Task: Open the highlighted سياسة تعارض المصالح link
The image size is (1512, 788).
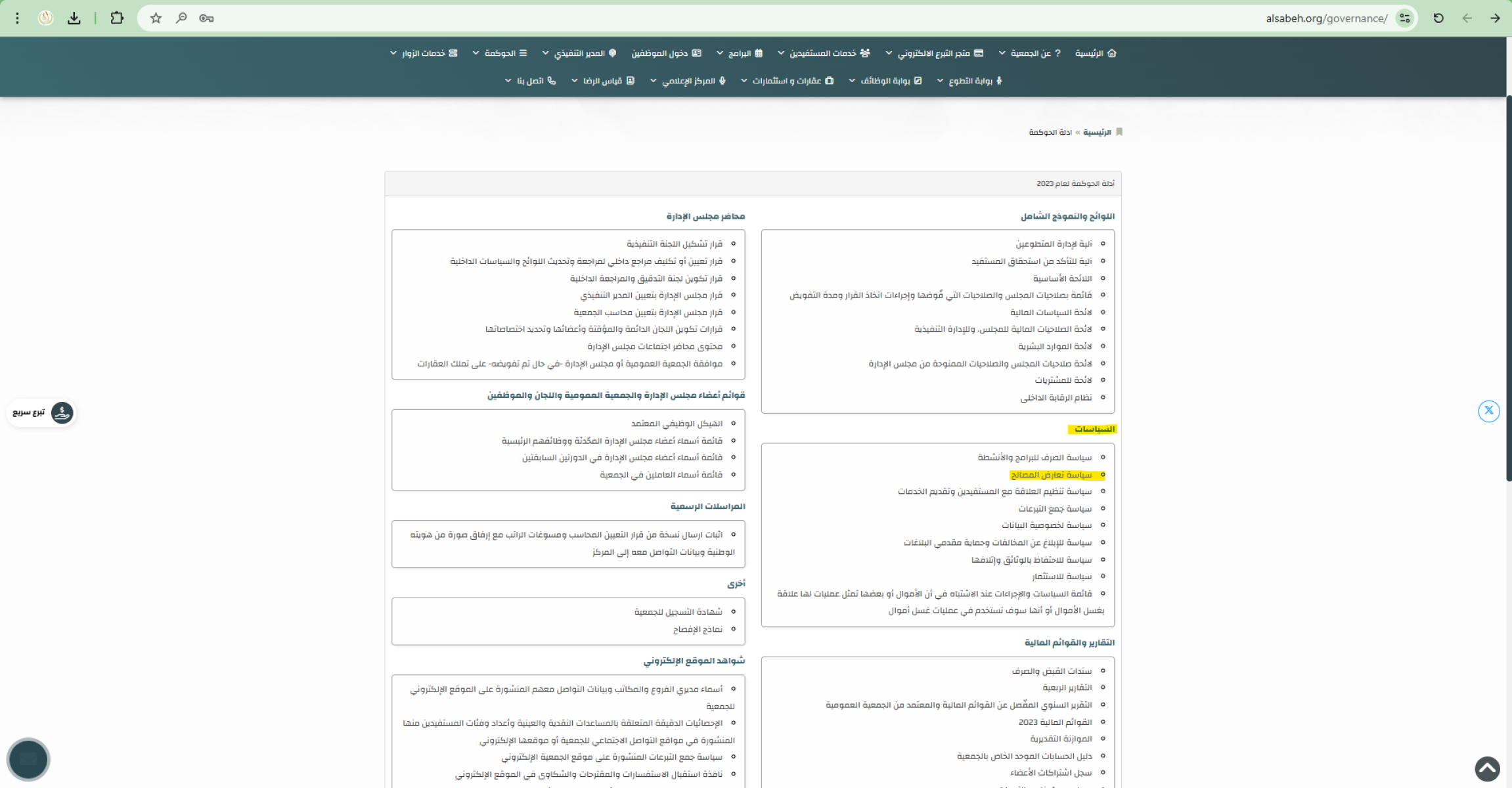Action: click(1051, 475)
